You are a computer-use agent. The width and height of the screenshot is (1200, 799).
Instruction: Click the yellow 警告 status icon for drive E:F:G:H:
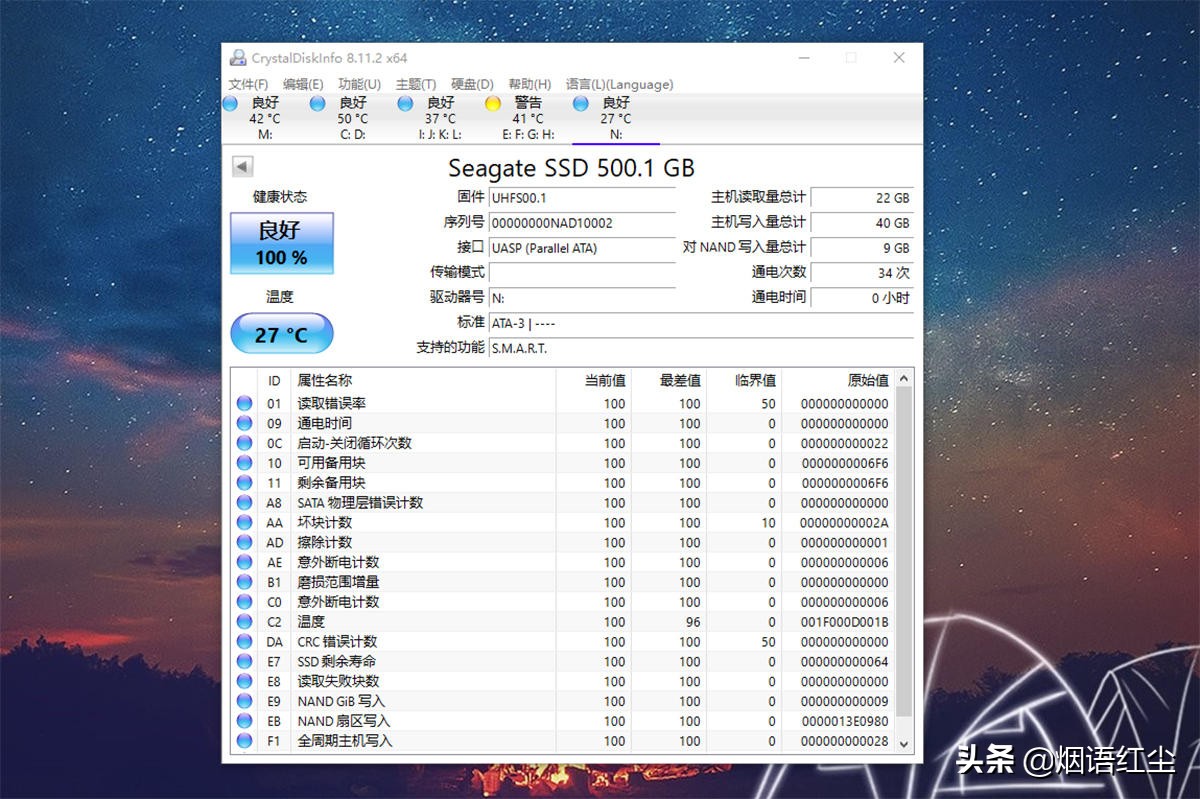pos(492,103)
